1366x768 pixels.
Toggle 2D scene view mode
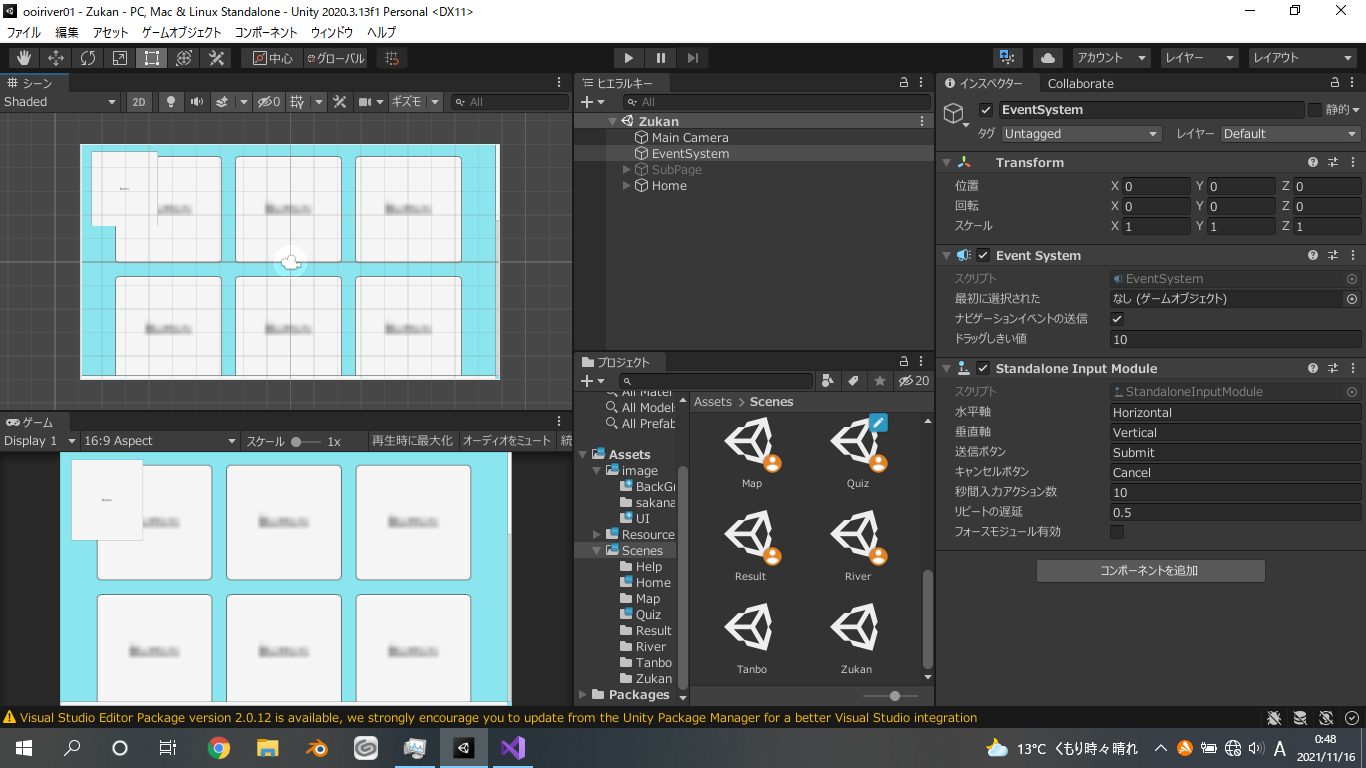(x=140, y=102)
